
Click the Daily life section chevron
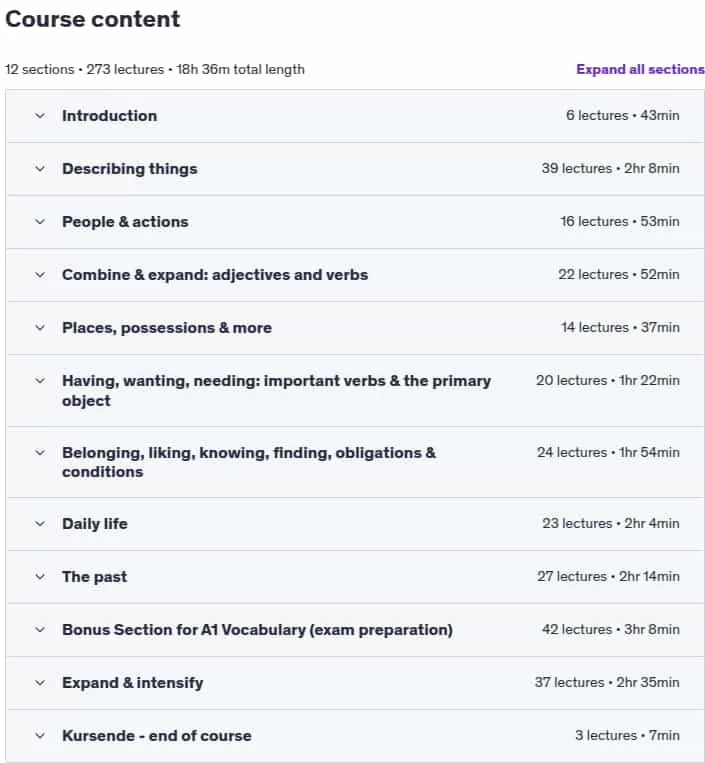pos(40,524)
